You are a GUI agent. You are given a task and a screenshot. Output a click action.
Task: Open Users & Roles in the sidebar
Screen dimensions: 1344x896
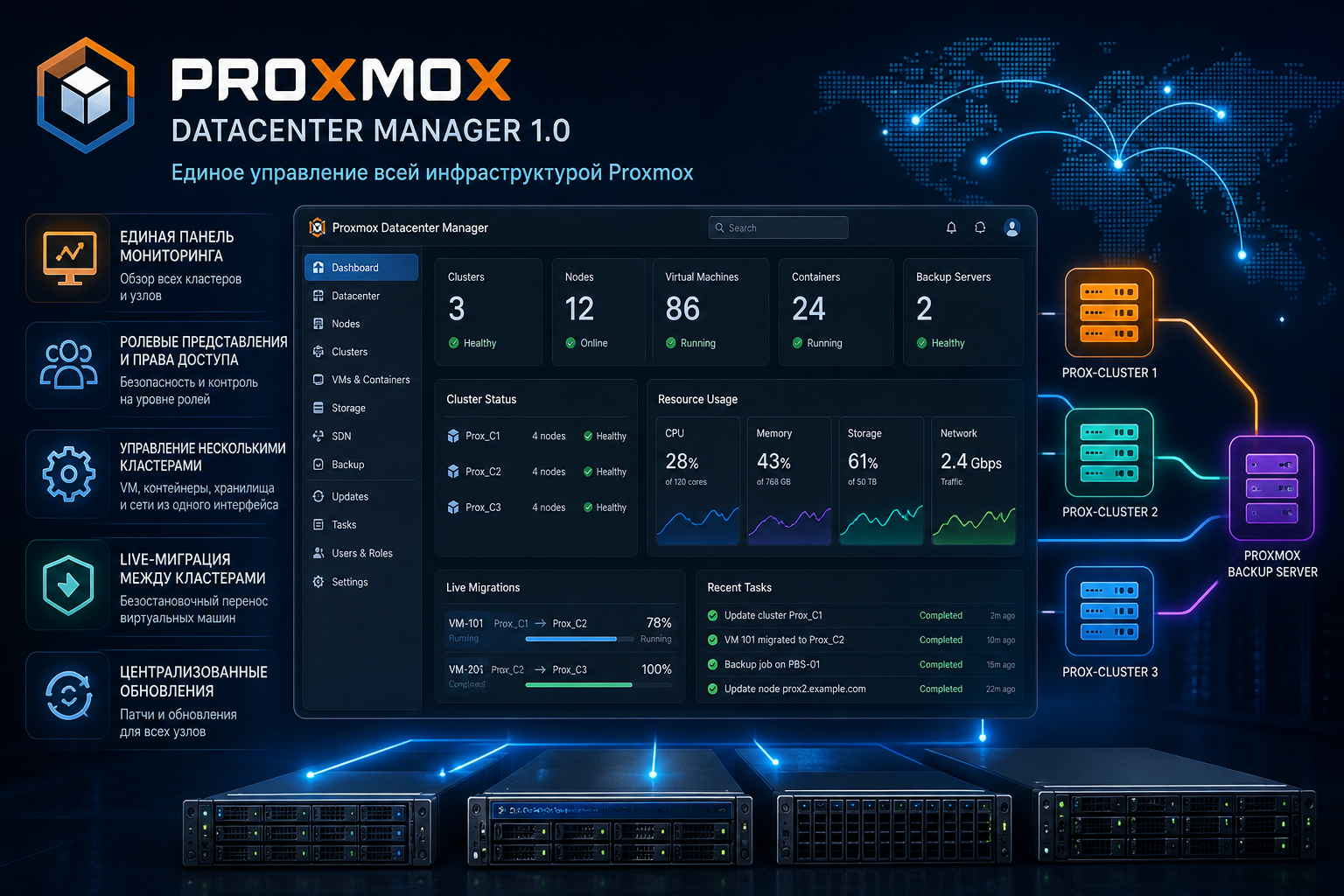tap(361, 553)
